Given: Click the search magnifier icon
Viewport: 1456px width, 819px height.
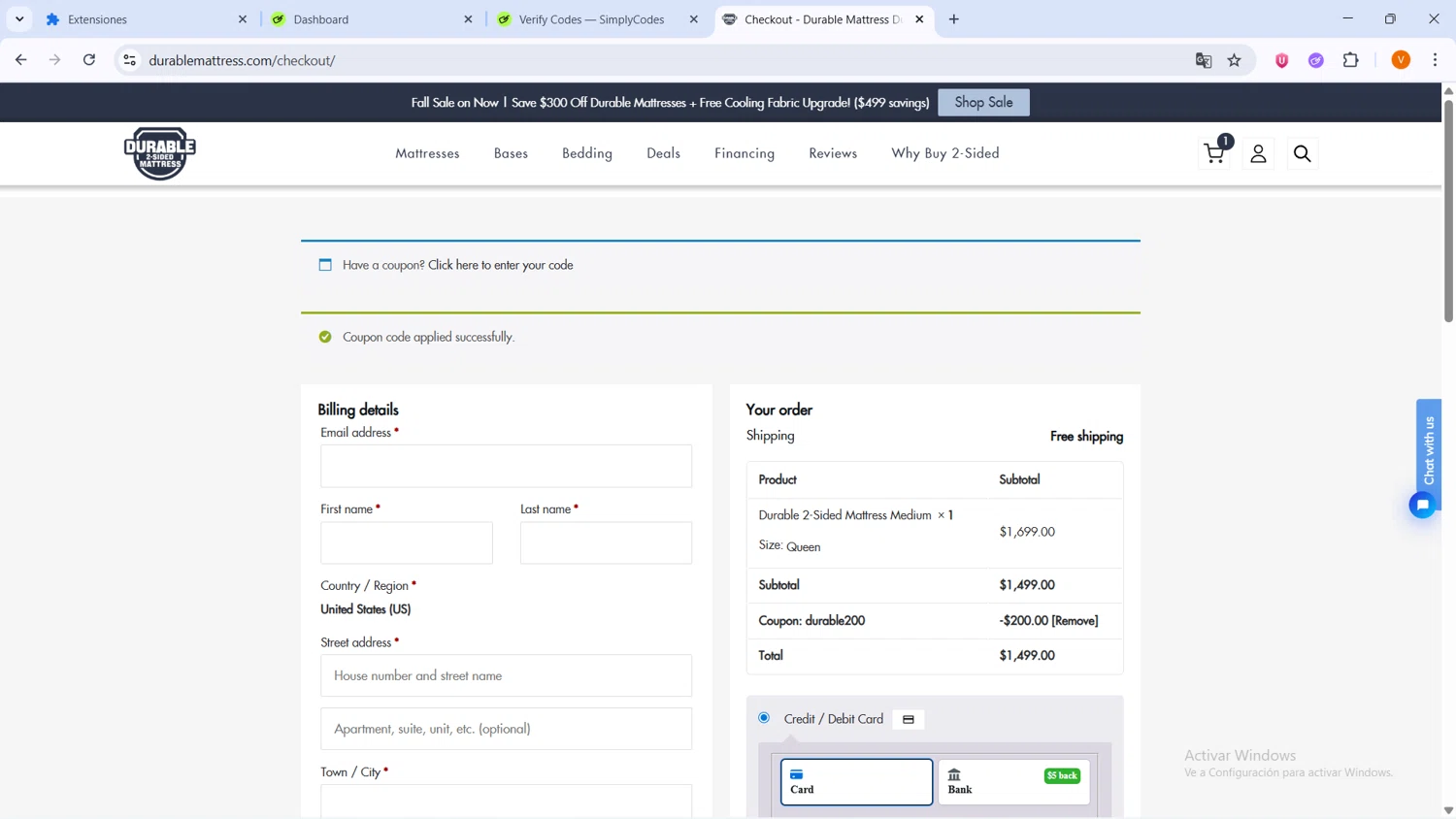Looking at the screenshot, I should (x=1302, y=153).
